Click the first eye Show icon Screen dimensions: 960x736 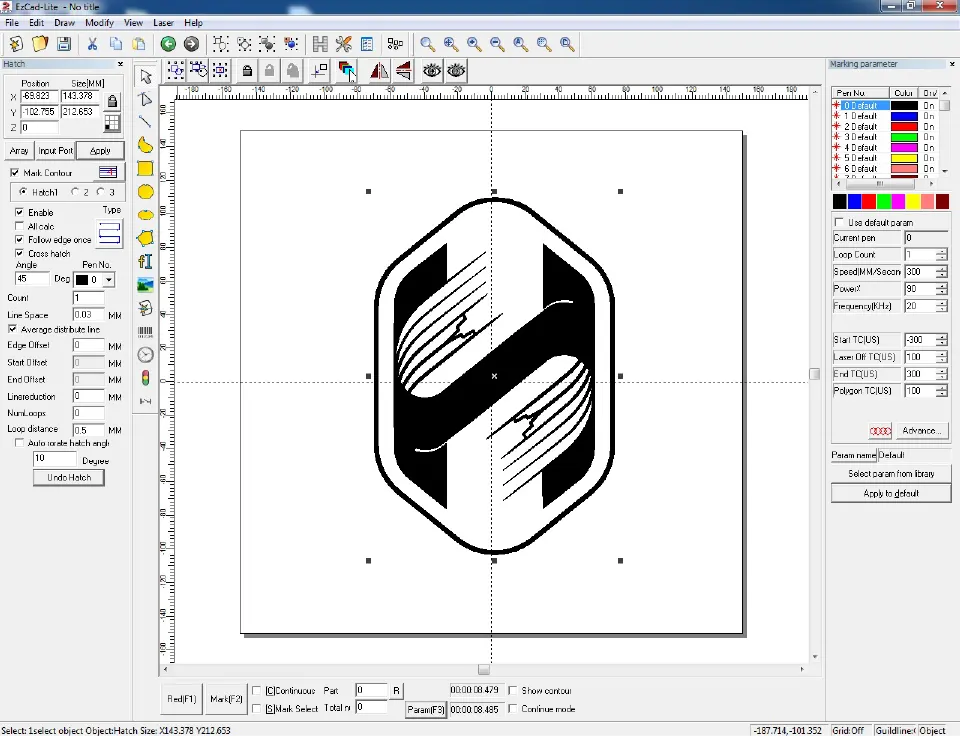(x=432, y=71)
